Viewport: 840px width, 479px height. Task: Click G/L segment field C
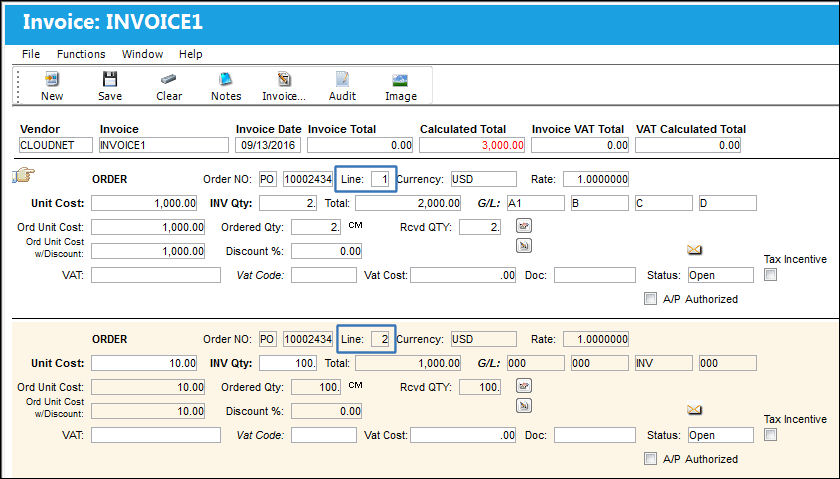(x=664, y=203)
